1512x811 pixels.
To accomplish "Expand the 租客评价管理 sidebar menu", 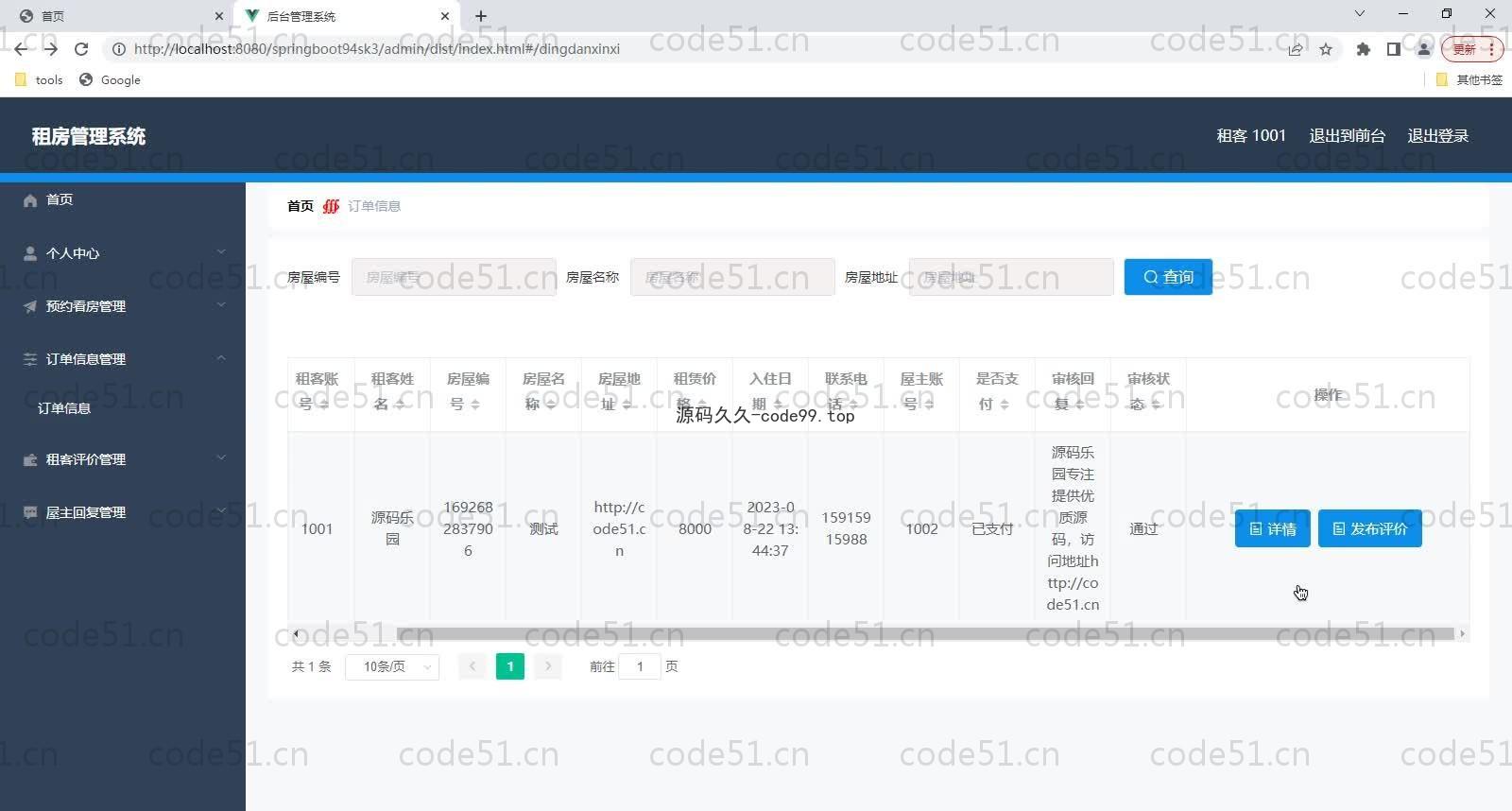I will (x=123, y=459).
